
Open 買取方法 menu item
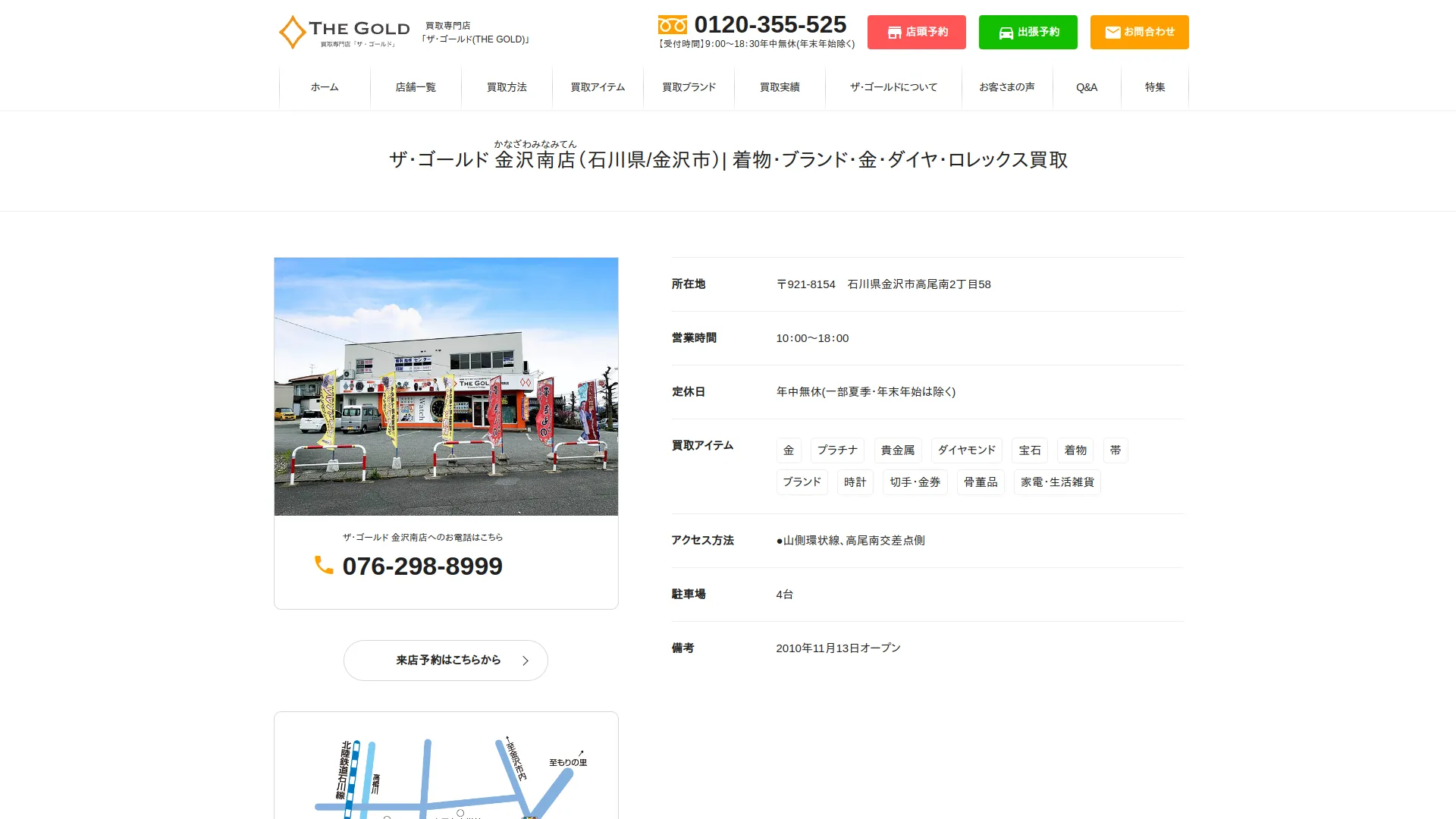tap(507, 87)
